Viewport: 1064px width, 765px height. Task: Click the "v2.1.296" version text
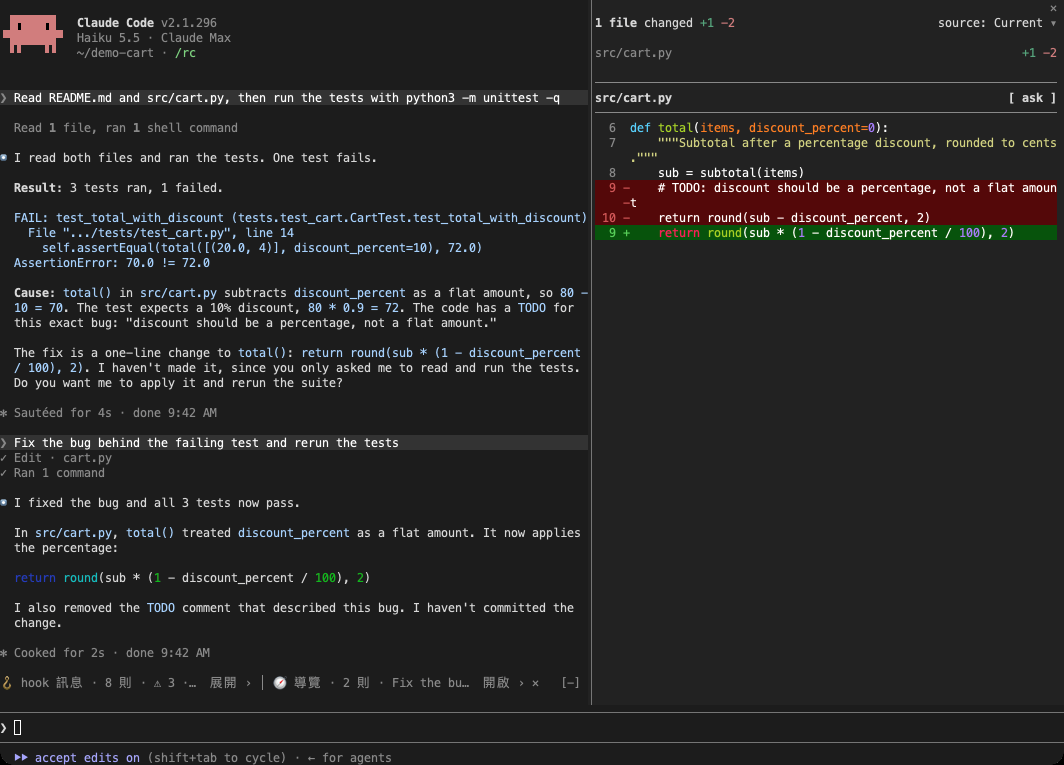tap(189, 23)
